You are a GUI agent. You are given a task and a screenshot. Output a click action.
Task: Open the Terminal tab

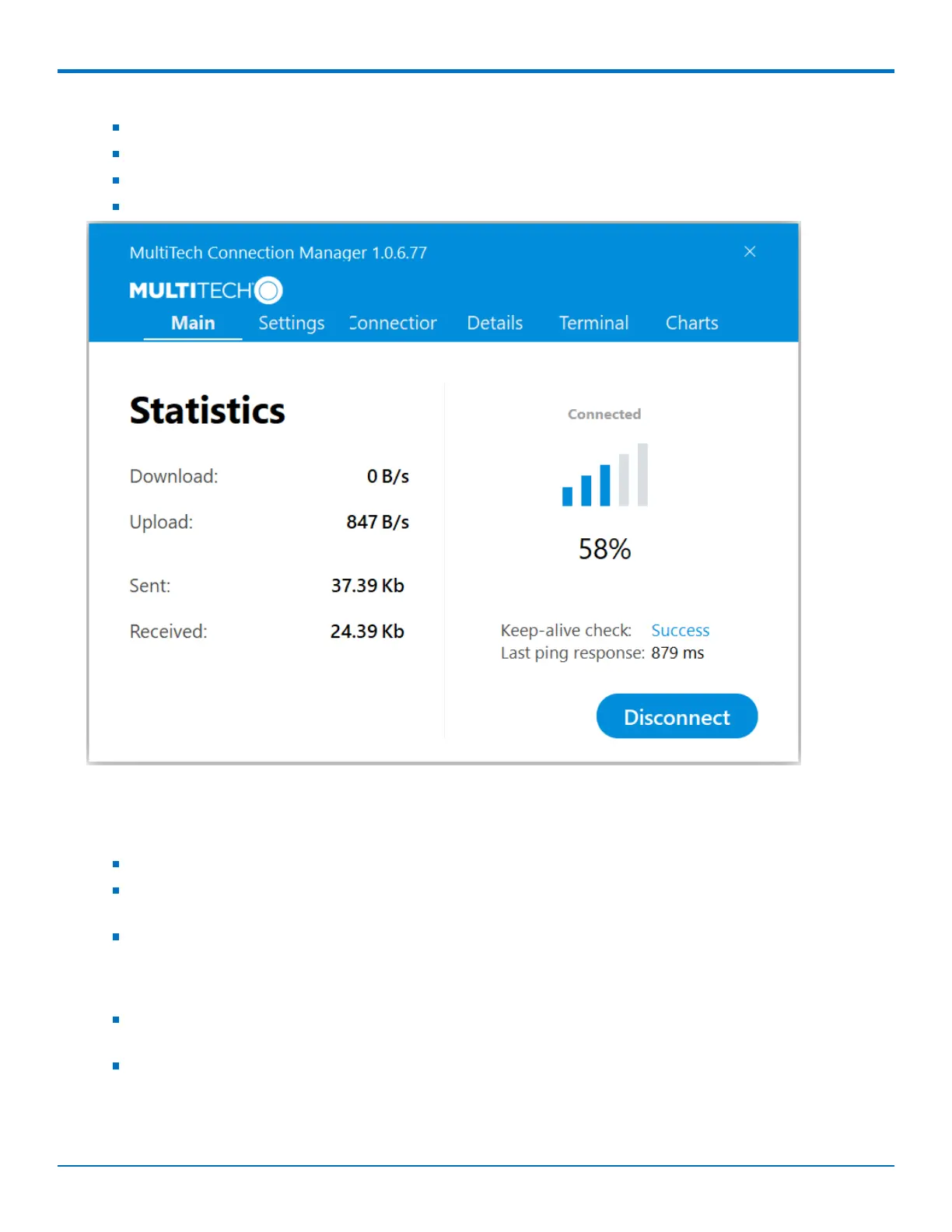[593, 323]
